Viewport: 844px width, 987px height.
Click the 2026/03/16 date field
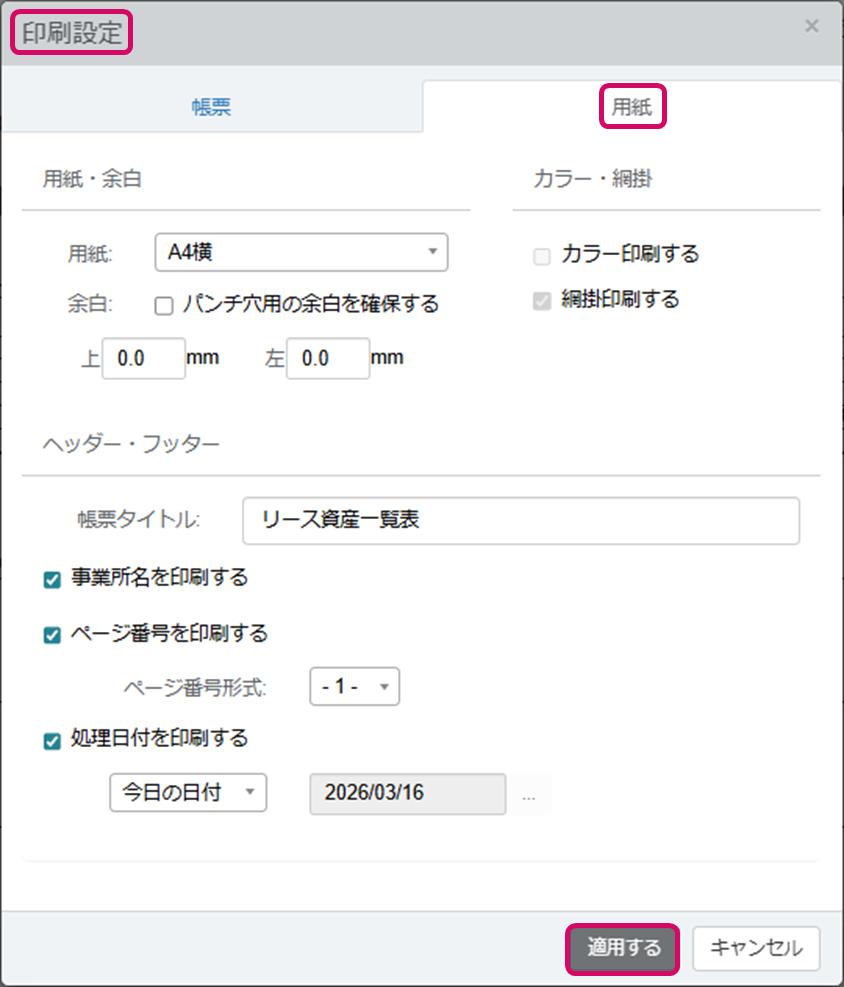409,793
